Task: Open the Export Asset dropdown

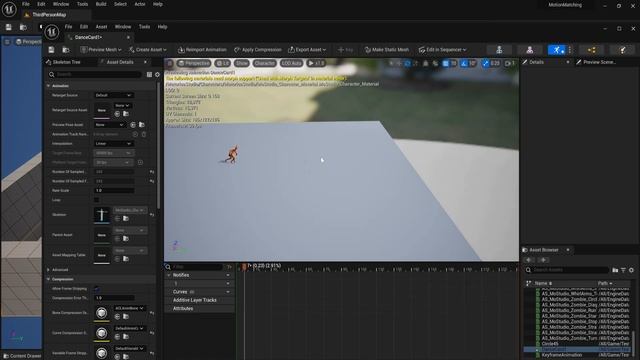Action: click(307, 50)
